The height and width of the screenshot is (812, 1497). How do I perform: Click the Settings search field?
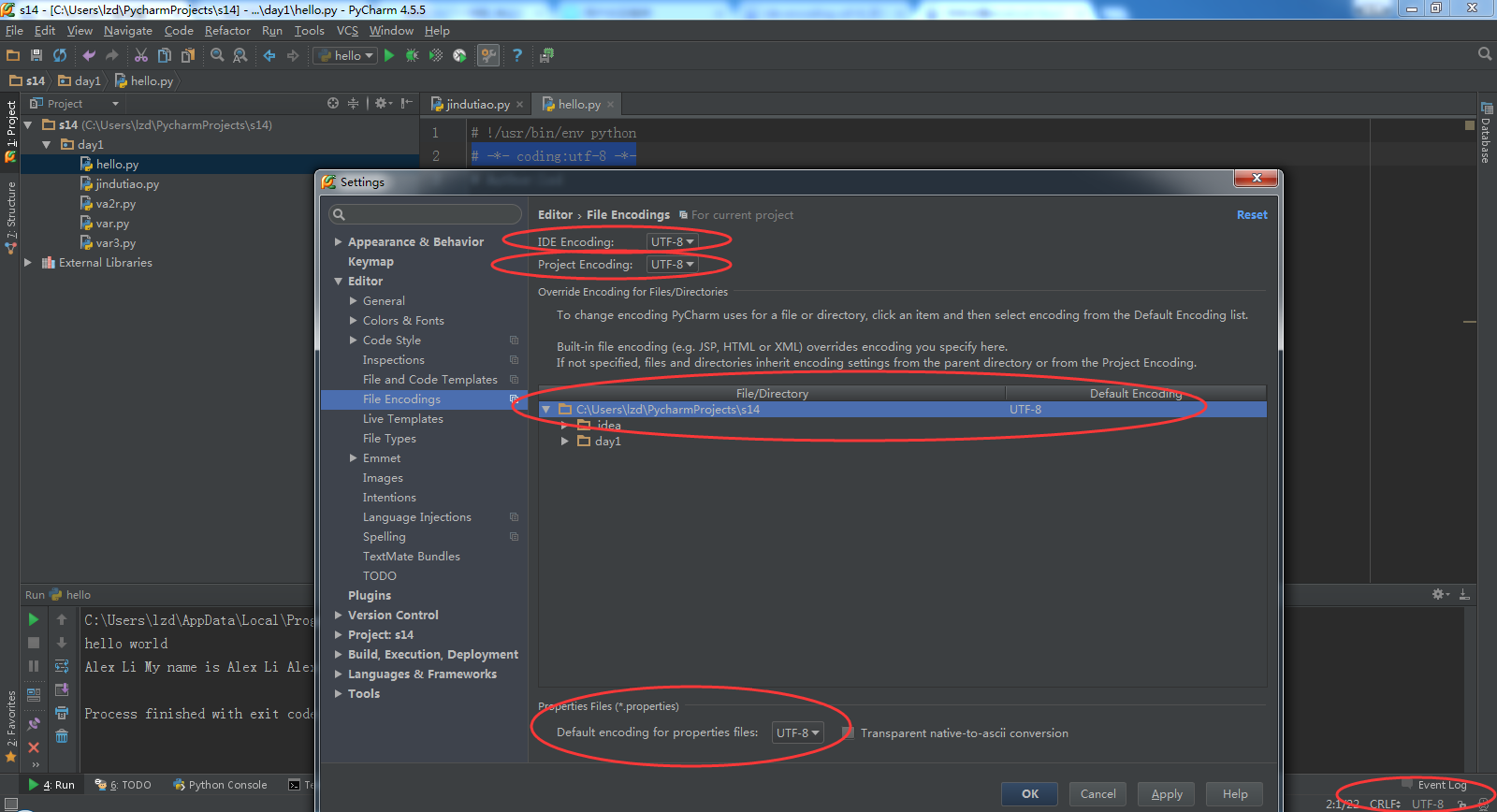click(426, 214)
